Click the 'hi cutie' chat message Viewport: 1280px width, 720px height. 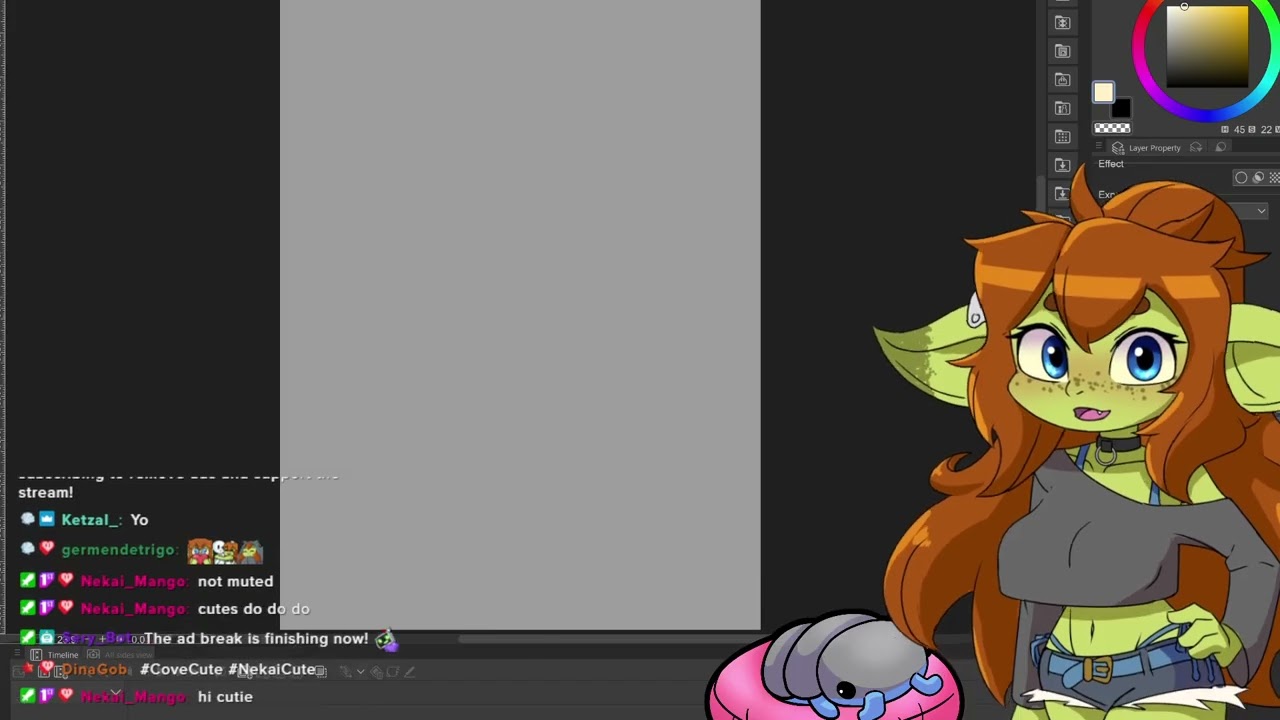[x=225, y=697]
